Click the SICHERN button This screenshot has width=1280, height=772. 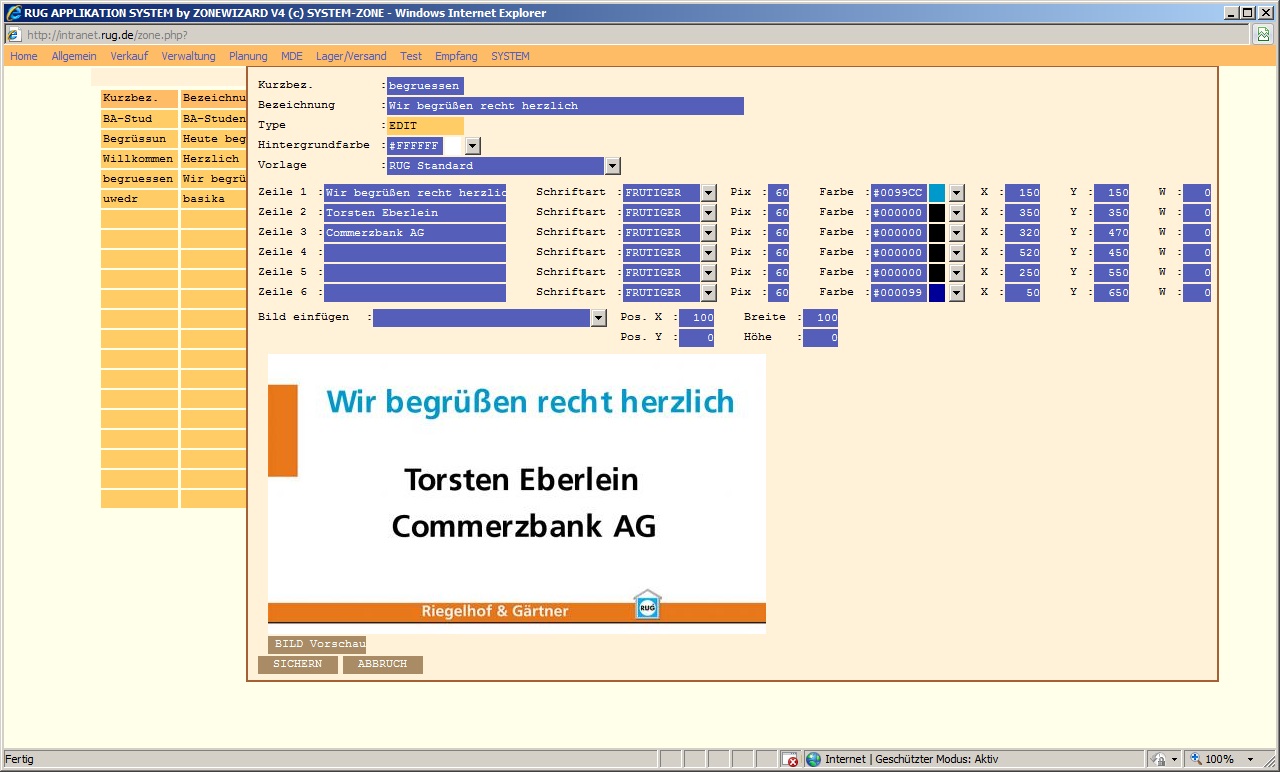(x=297, y=664)
